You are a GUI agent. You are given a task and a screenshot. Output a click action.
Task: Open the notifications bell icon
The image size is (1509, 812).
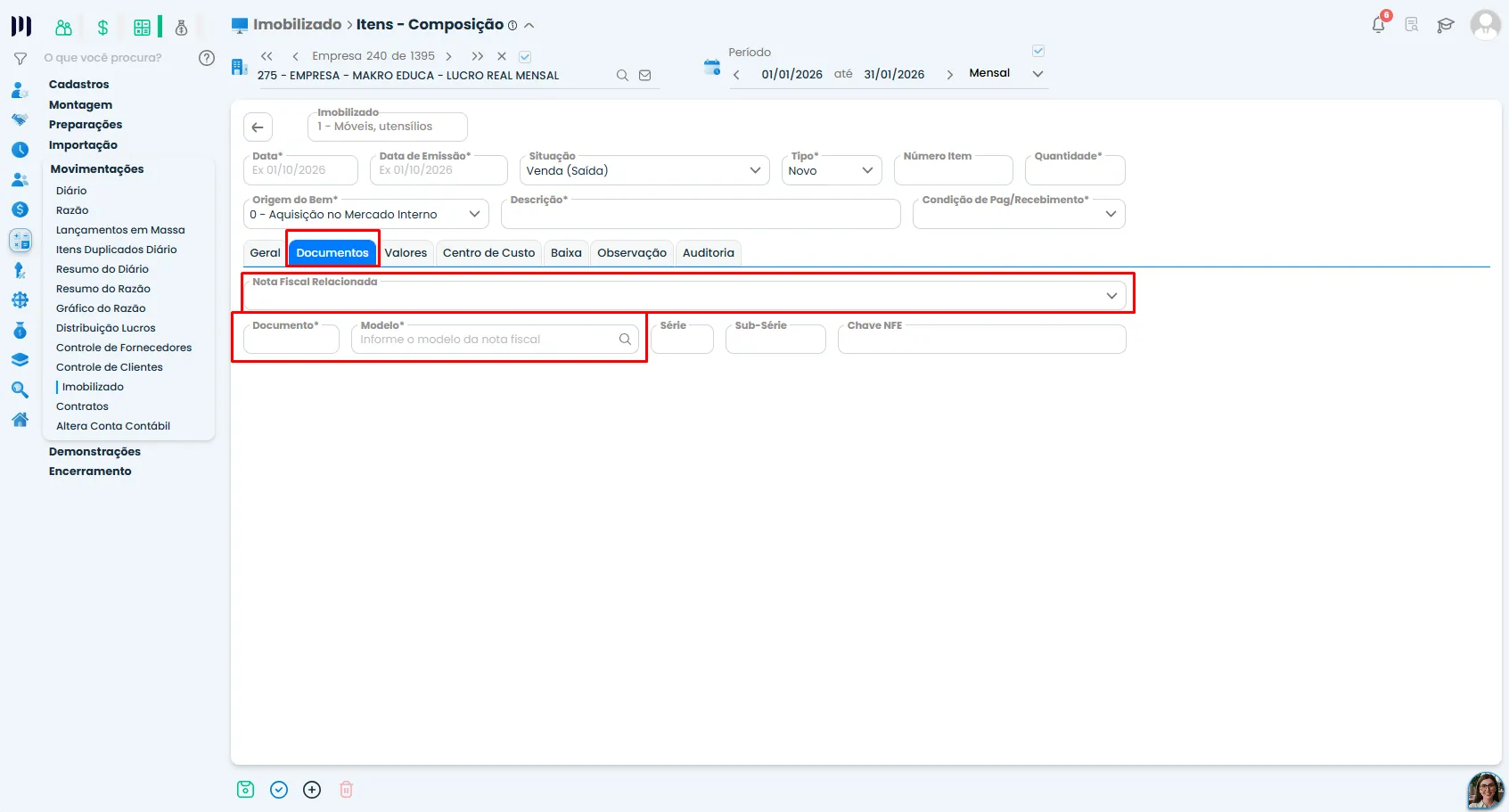(x=1378, y=24)
